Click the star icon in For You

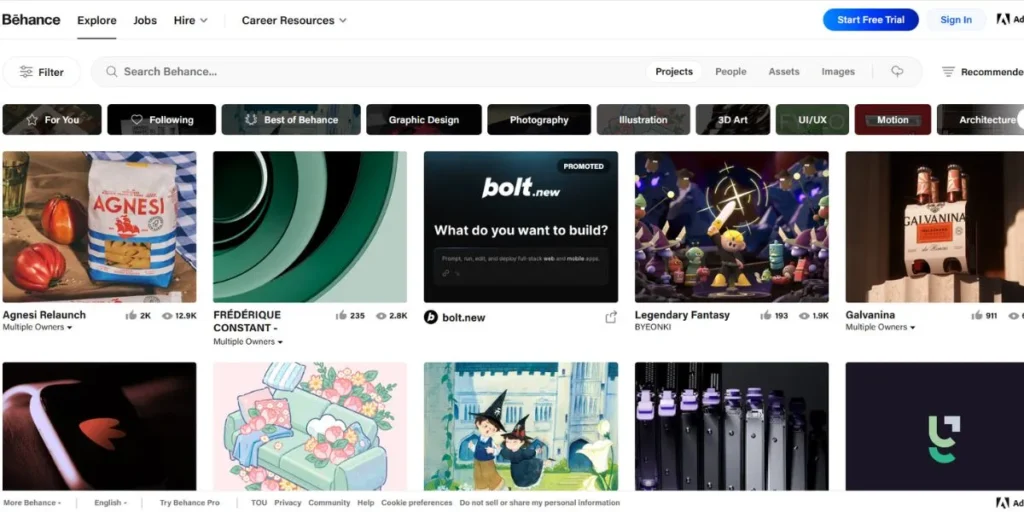[32, 120]
